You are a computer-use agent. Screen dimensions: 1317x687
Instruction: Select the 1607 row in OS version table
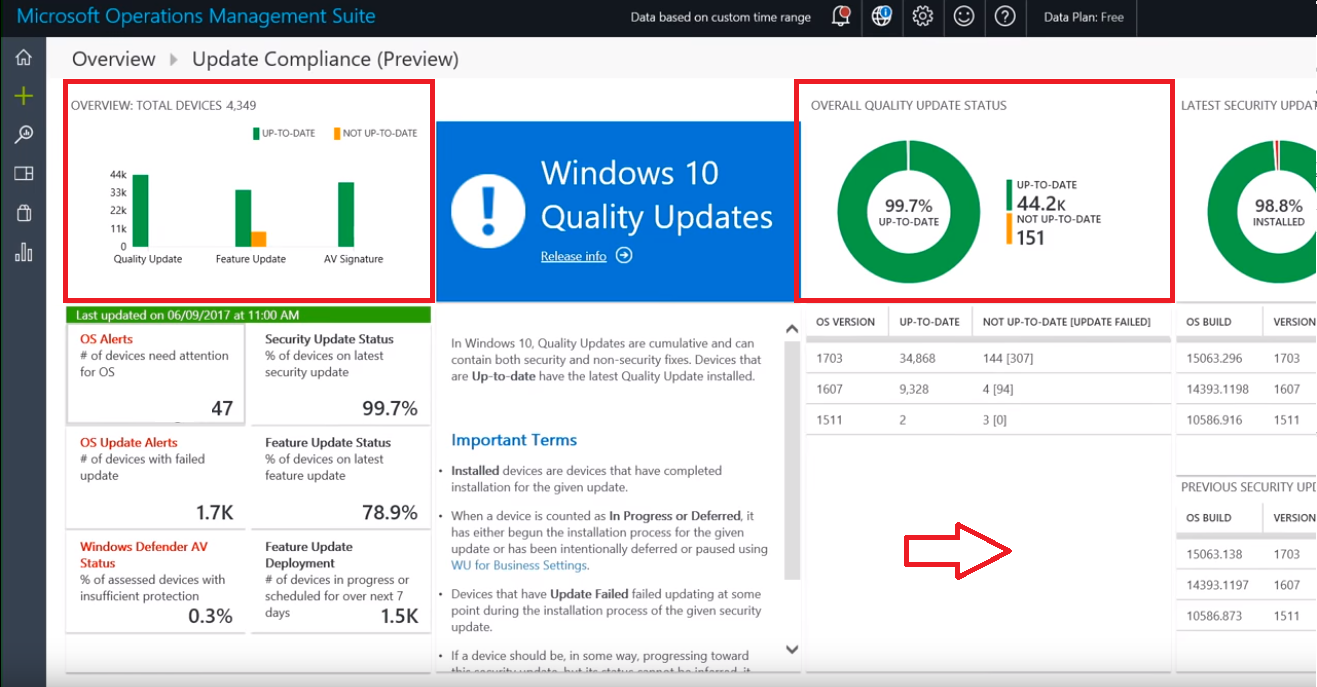point(988,389)
